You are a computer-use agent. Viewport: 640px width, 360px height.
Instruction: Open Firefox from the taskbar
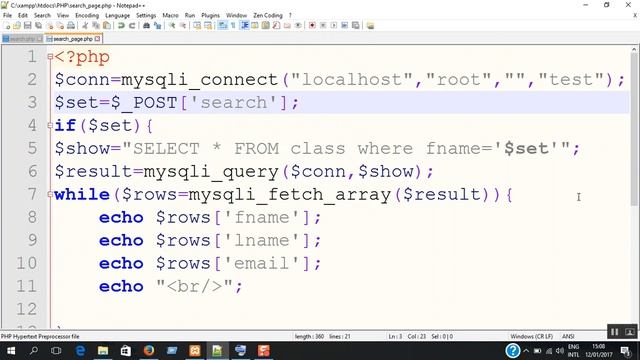pos(149,351)
